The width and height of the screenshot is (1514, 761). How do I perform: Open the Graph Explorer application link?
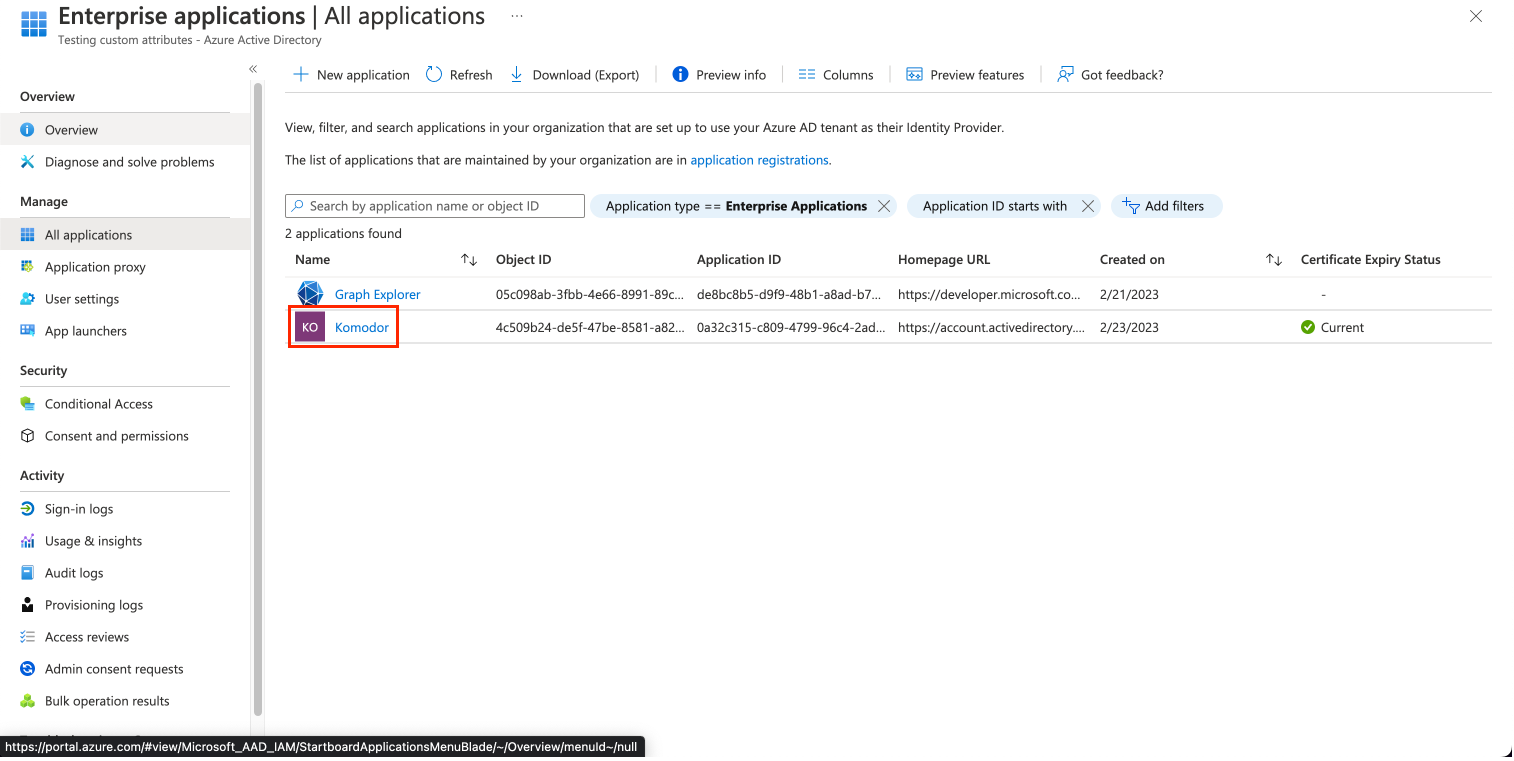tap(377, 295)
